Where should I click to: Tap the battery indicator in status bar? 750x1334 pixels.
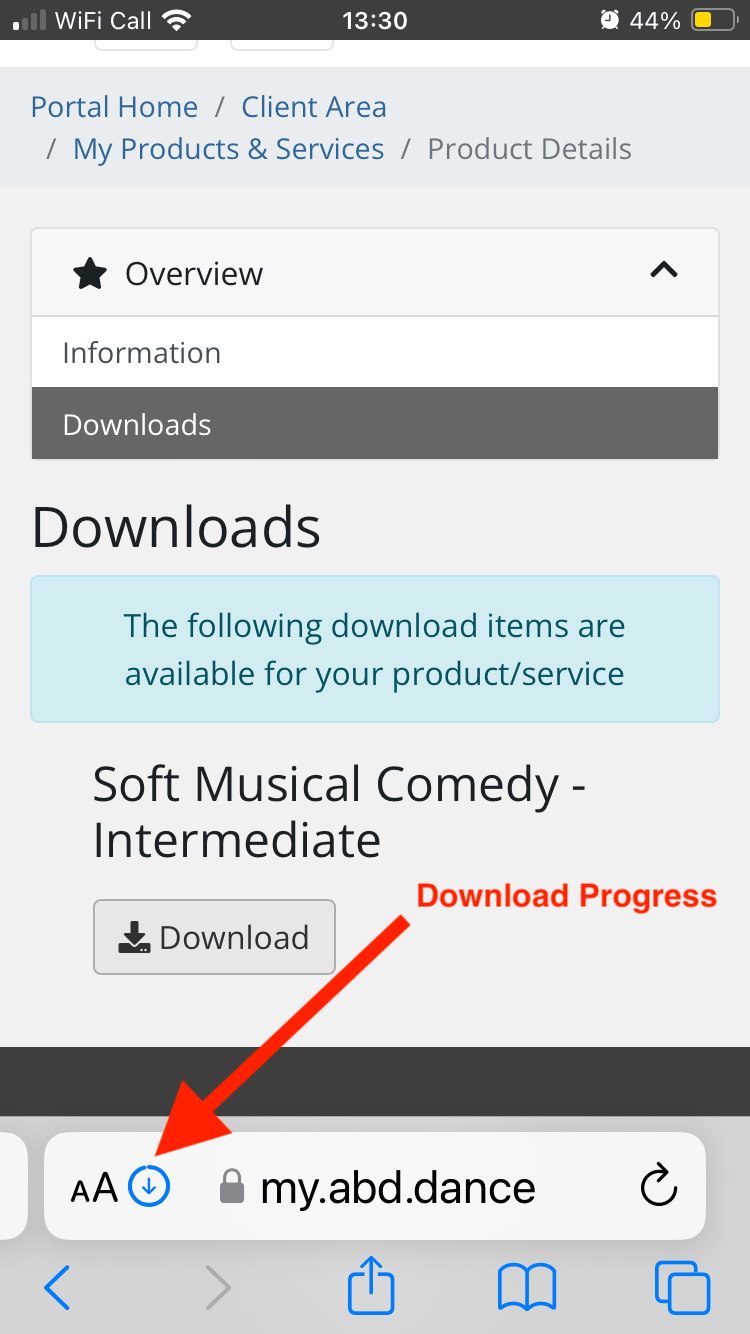715,20
